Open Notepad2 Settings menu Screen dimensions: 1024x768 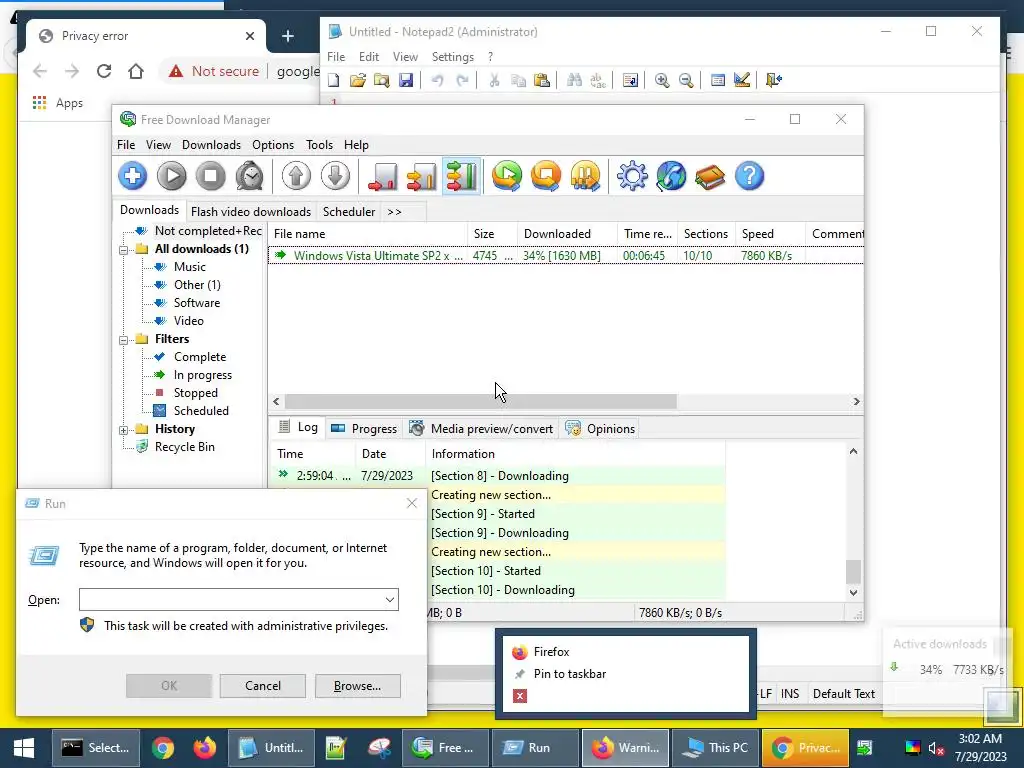[x=453, y=57]
